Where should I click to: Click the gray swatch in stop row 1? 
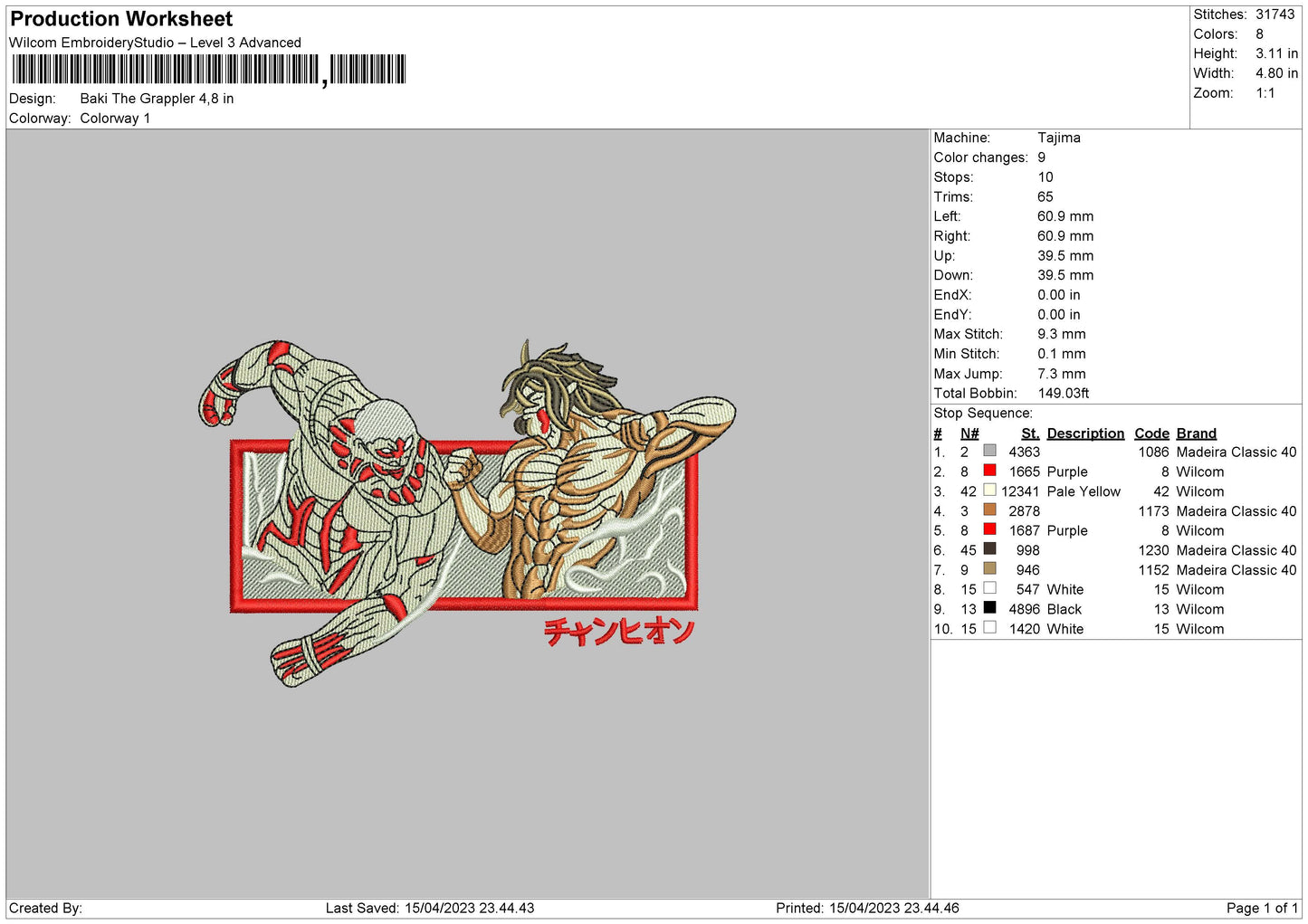point(989,451)
